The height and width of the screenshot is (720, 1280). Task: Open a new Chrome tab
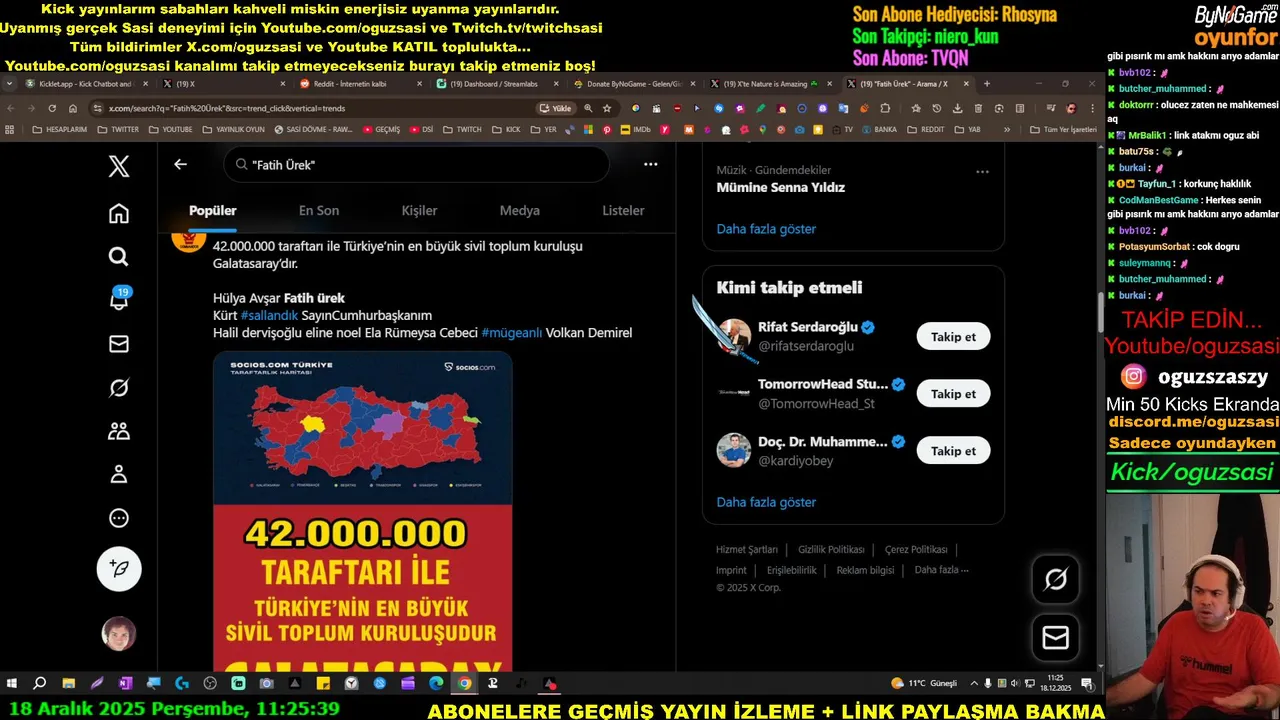pyautogui.click(x=987, y=84)
